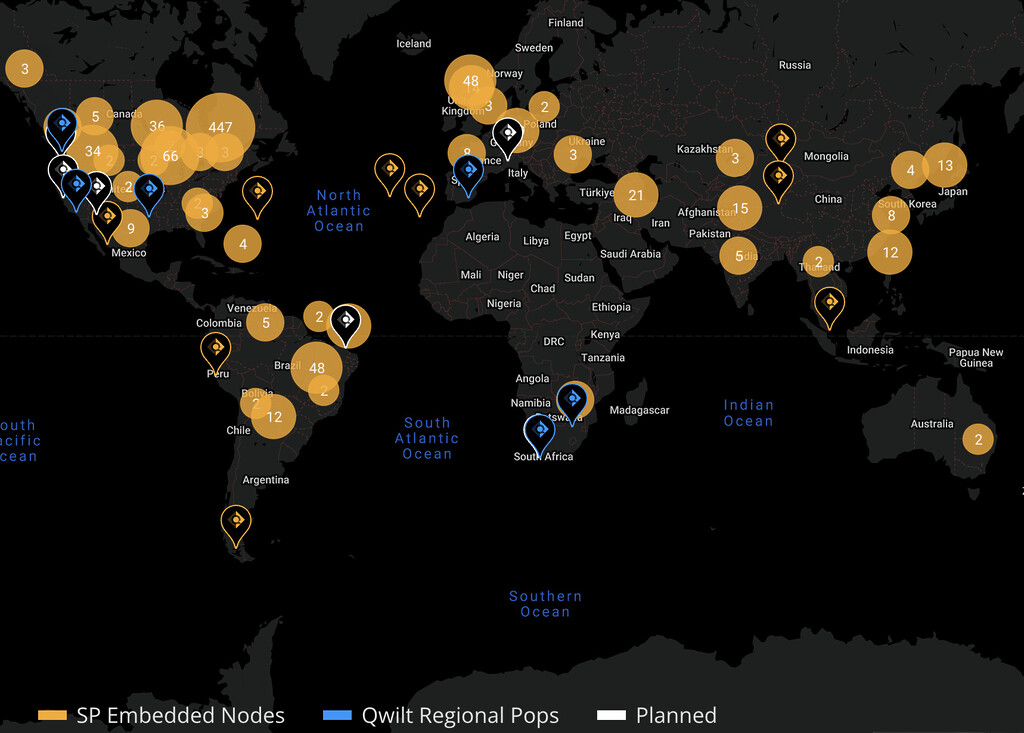1024x733 pixels.
Task: Open the 8 cluster near South Korea
Action: (891, 215)
